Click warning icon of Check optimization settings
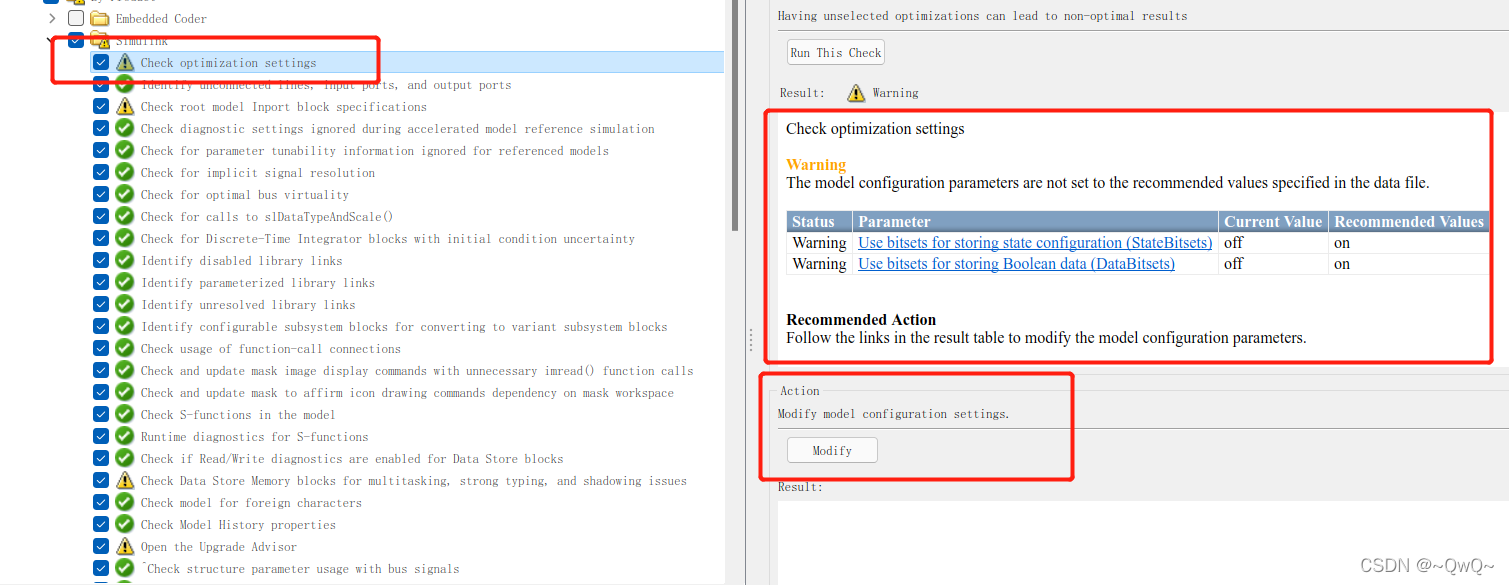Screen dimensions: 1509x585 pos(124,62)
